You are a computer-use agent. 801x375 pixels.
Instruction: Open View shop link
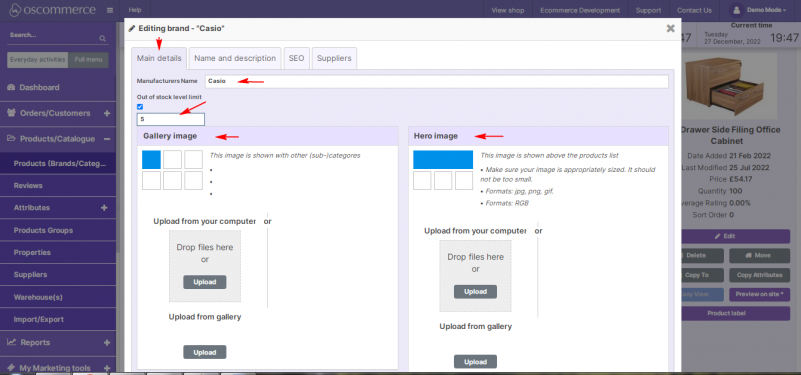508,10
